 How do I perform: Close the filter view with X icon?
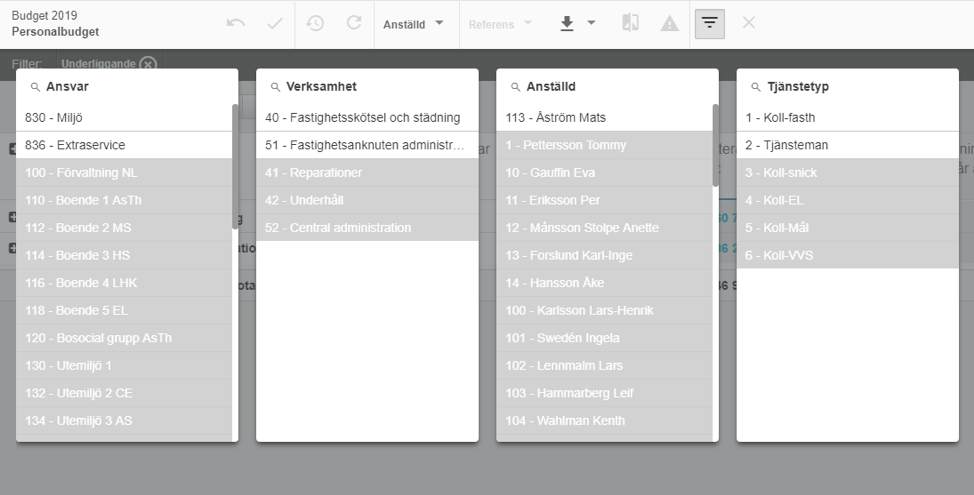pos(748,23)
